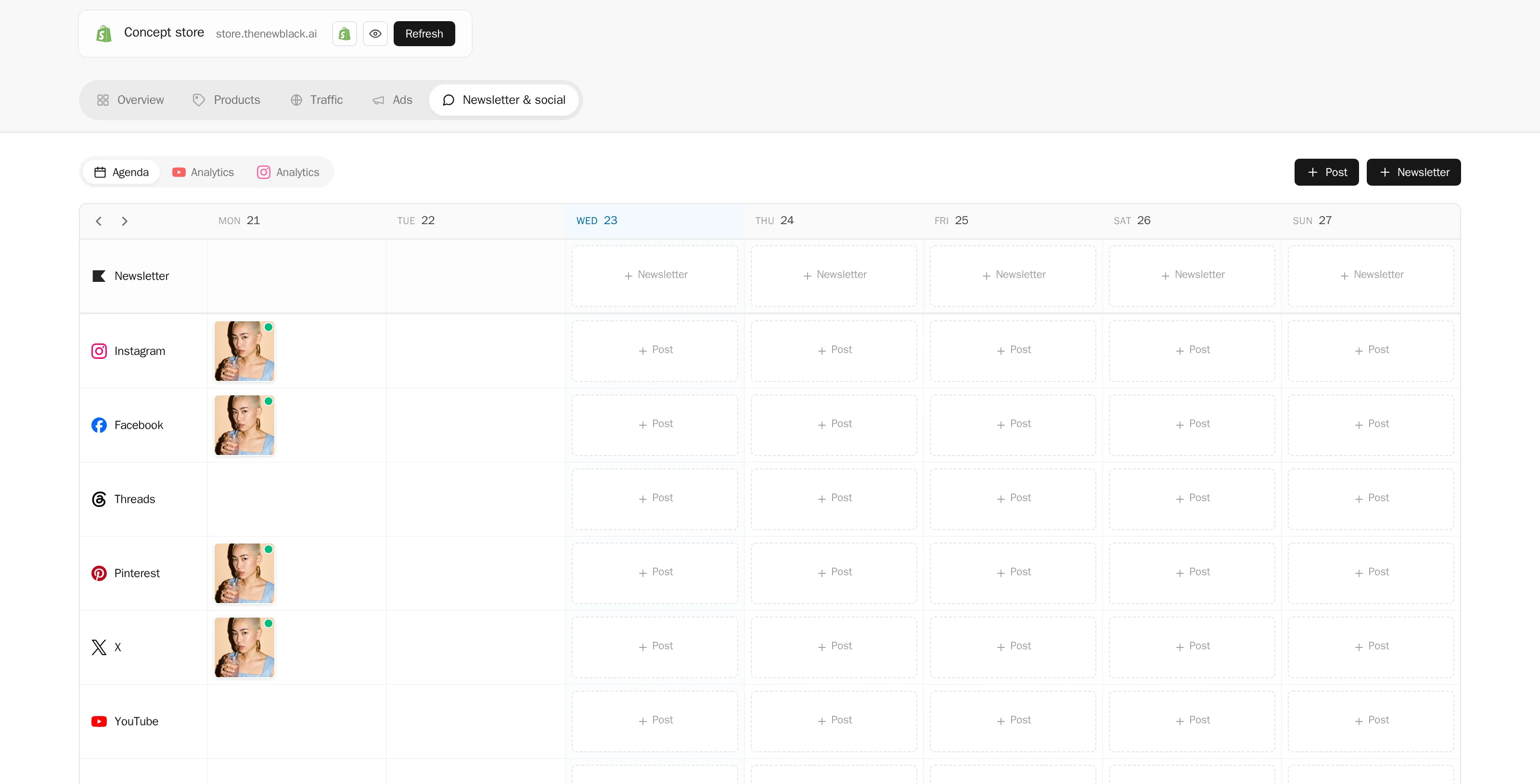Add a Threads post on Wednesday 23
The width and height of the screenshot is (1540, 784).
[x=654, y=499]
